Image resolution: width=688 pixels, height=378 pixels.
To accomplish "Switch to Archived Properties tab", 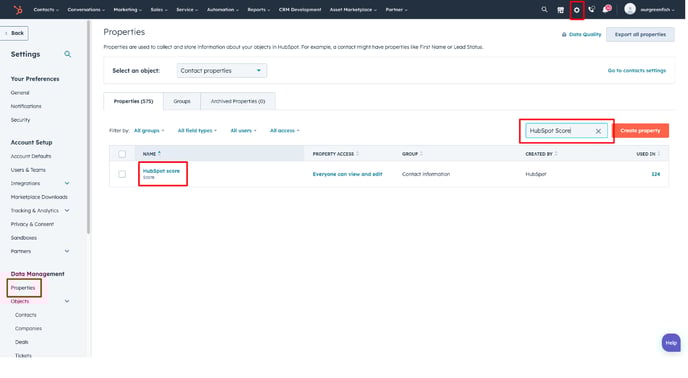I will [238, 101].
